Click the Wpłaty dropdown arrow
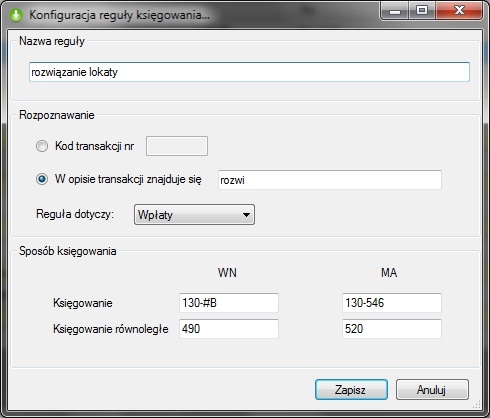 pyautogui.click(x=246, y=215)
